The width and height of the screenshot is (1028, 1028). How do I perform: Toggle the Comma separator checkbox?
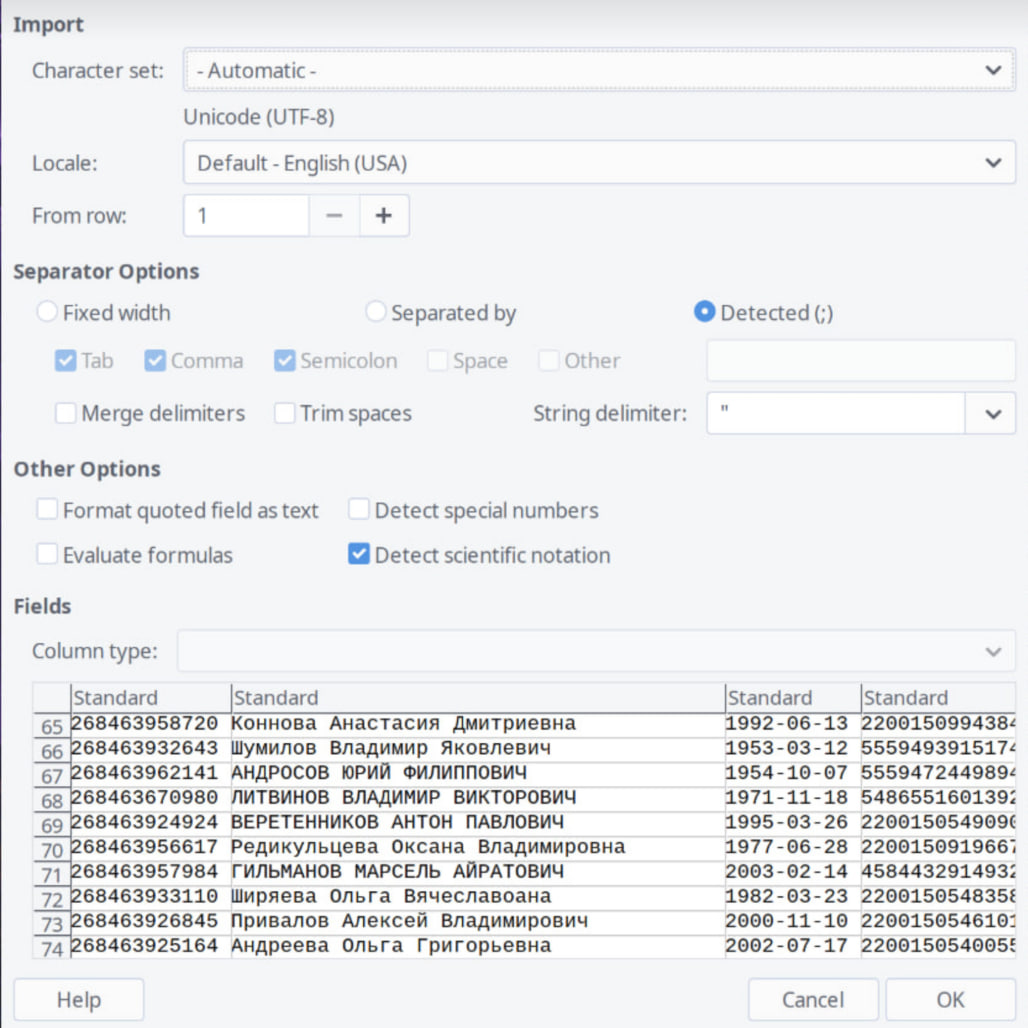tap(155, 361)
